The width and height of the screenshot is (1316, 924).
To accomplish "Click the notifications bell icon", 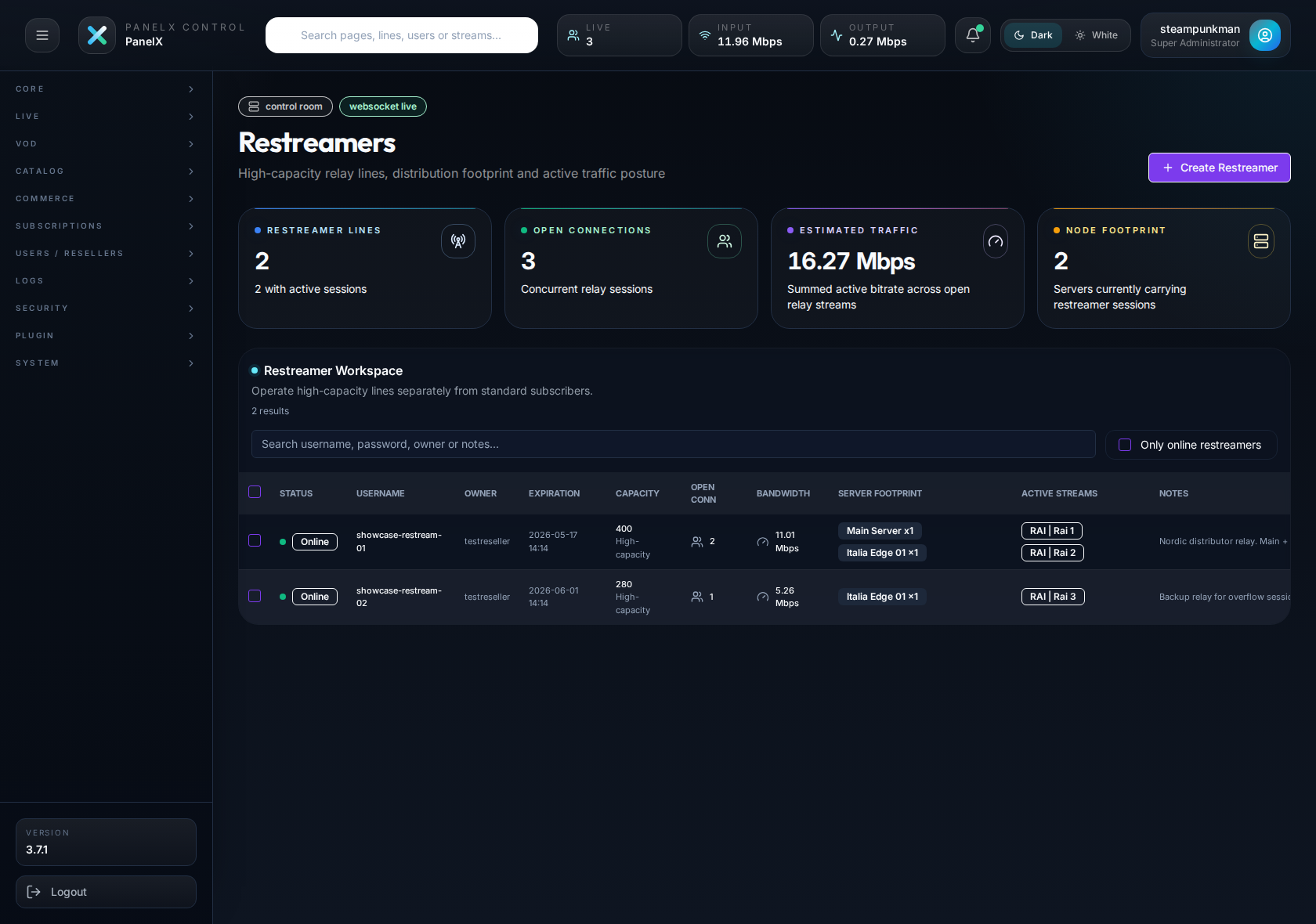I will tap(972, 34).
